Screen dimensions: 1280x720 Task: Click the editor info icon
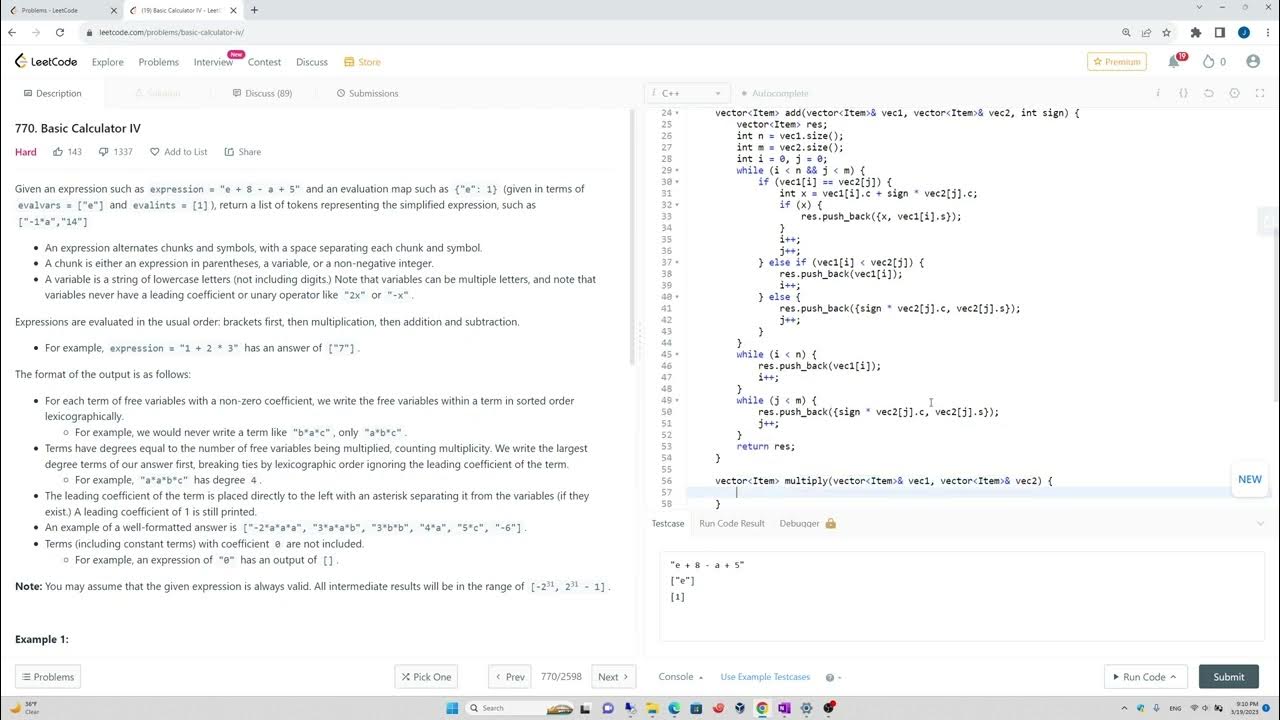coord(1158,93)
